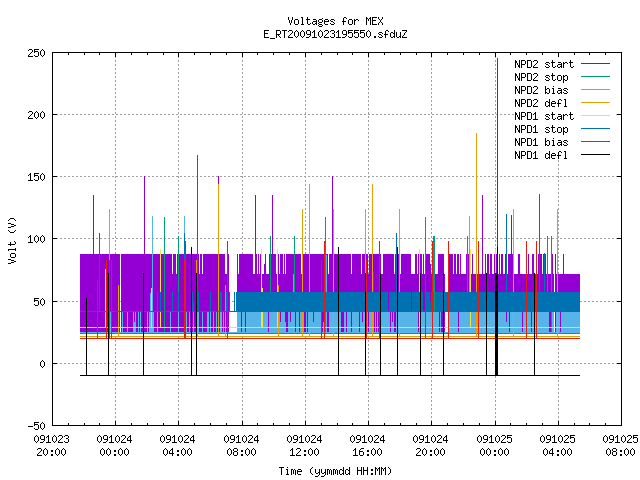Click the 'NPD1 bias' legend label
This screenshot has width=640, height=480.
pos(541,142)
